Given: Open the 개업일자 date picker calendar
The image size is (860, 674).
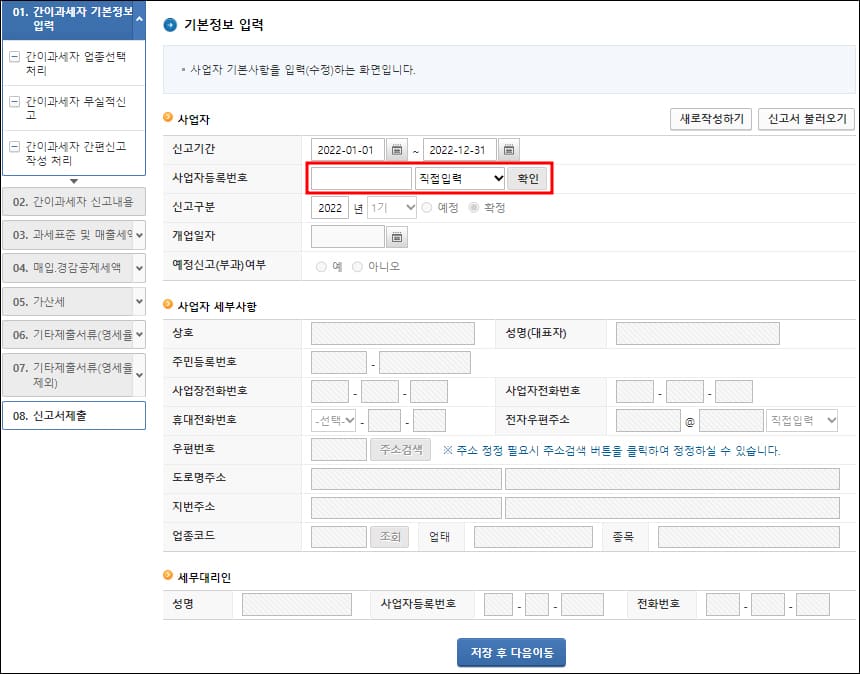Looking at the screenshot, I should tap(397, 236).
